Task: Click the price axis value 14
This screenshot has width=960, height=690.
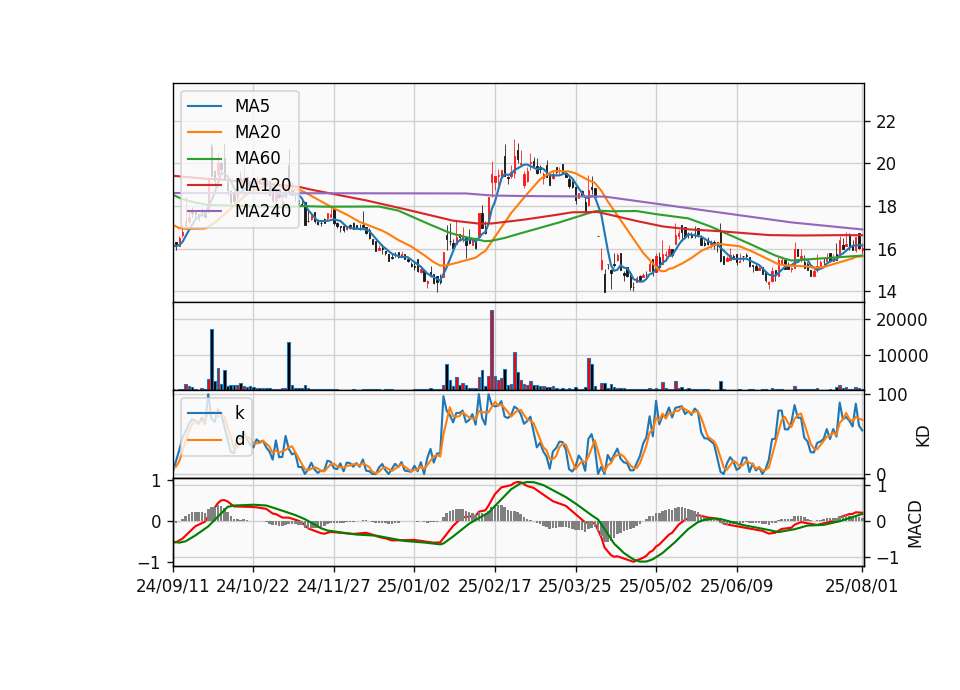Action: 886,292
